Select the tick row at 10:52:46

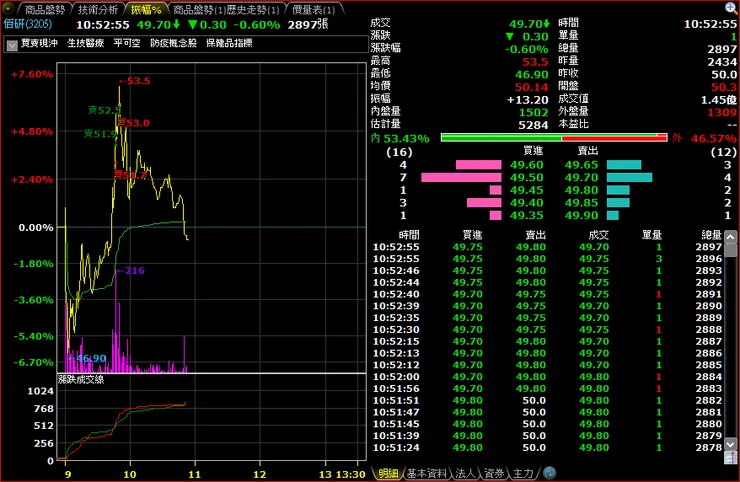547,271
